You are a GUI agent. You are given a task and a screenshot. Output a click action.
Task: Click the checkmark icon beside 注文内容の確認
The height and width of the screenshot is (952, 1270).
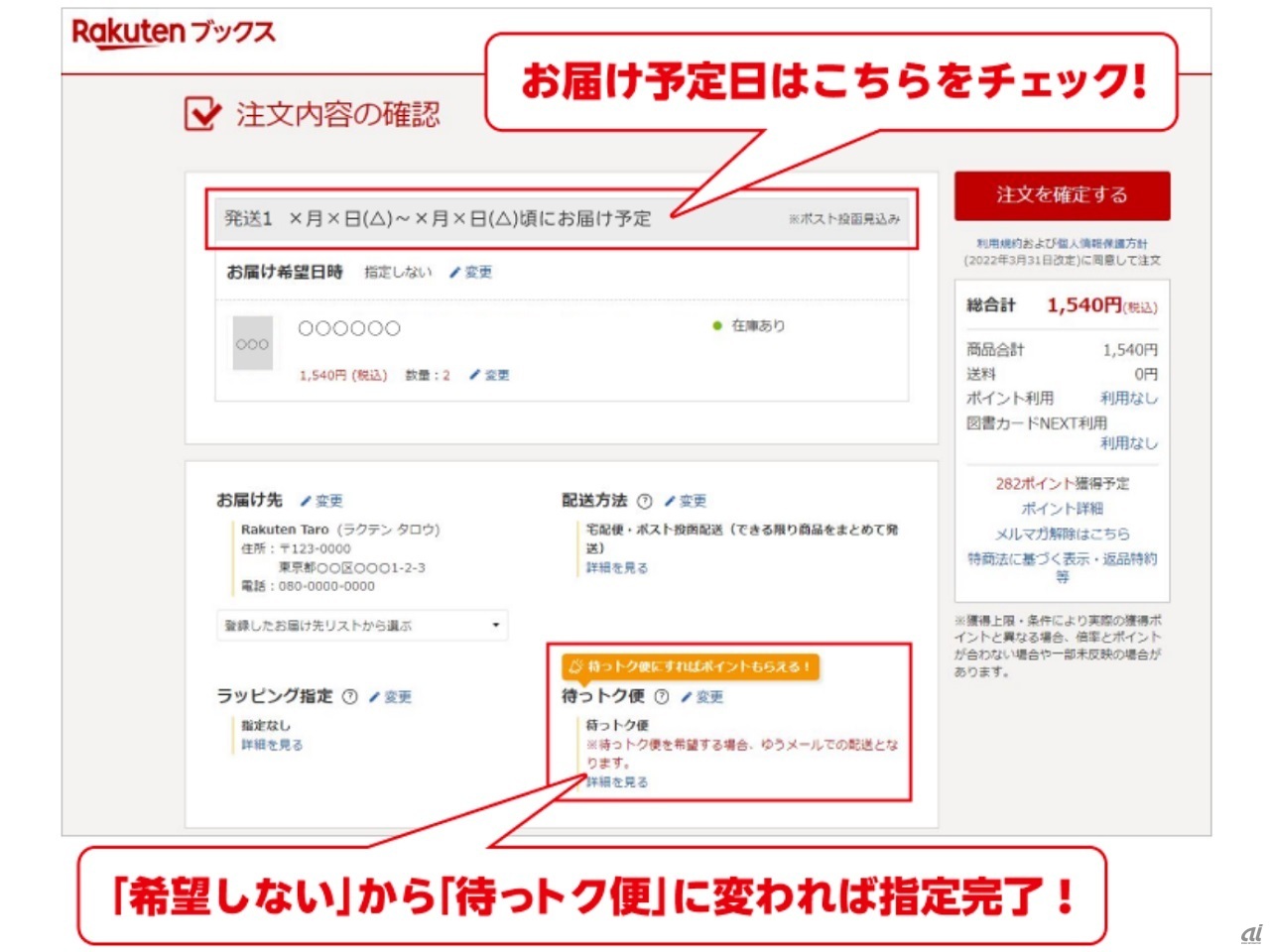[202, 114]
